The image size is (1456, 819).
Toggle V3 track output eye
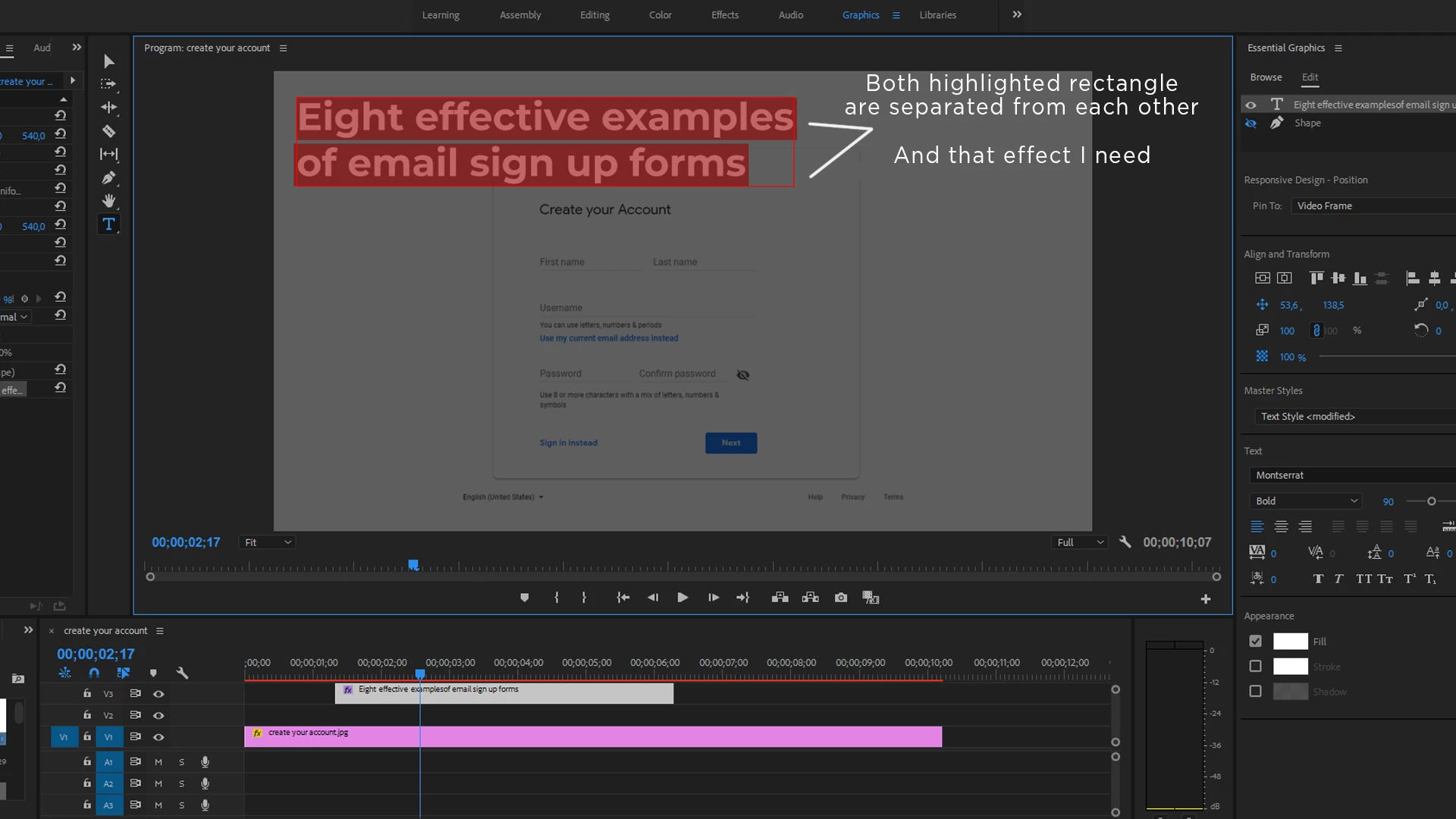click(x=158, y=694)
